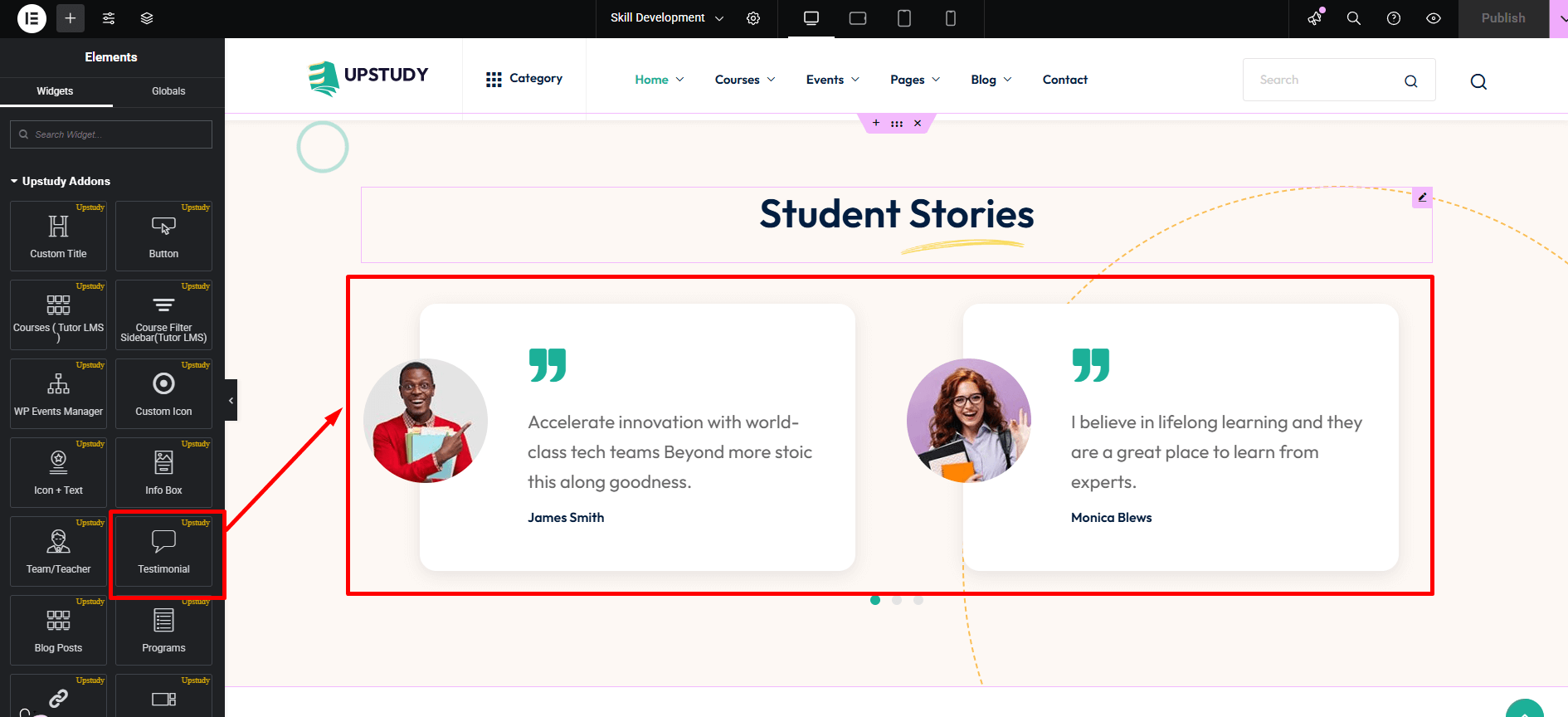Screen dimensions: 1568x717
Task: Switch to mobile view
Action: point(951,18)
